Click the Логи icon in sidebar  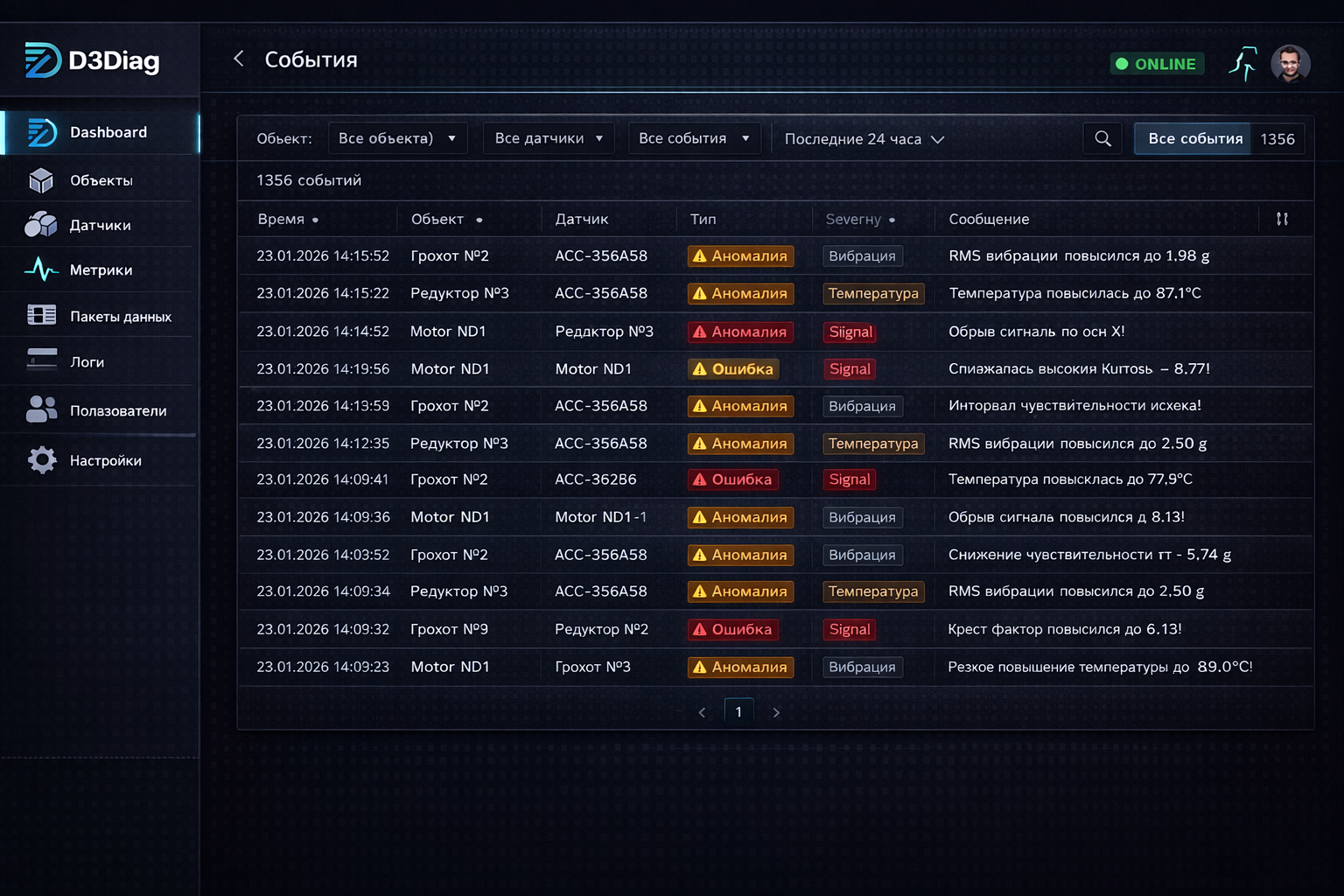point(41,360)
